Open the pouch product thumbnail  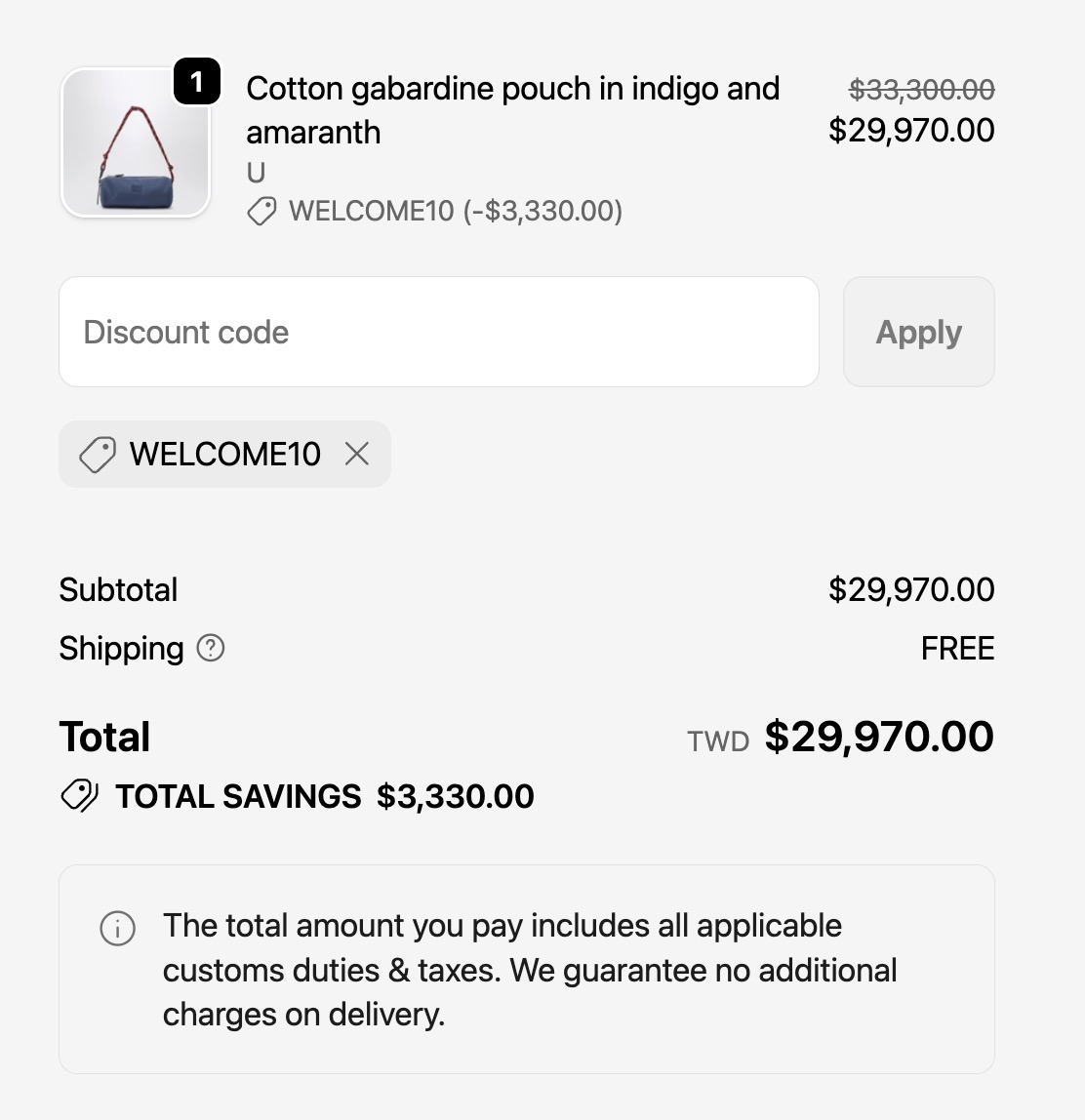click(136, 142)
